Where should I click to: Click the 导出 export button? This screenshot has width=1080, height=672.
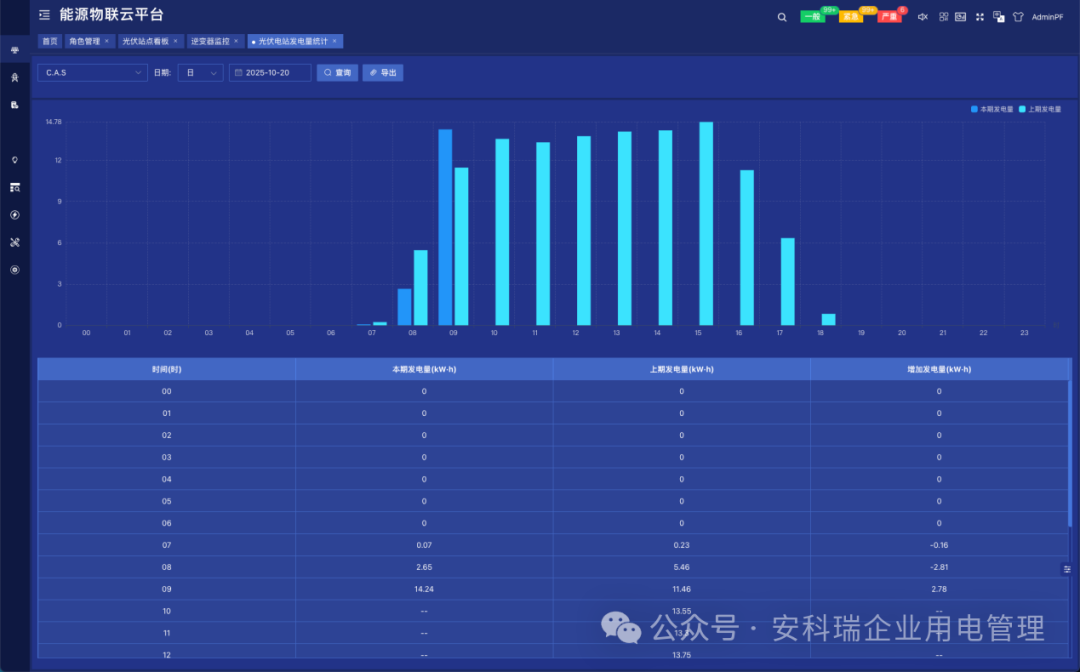tap(382, 73)
